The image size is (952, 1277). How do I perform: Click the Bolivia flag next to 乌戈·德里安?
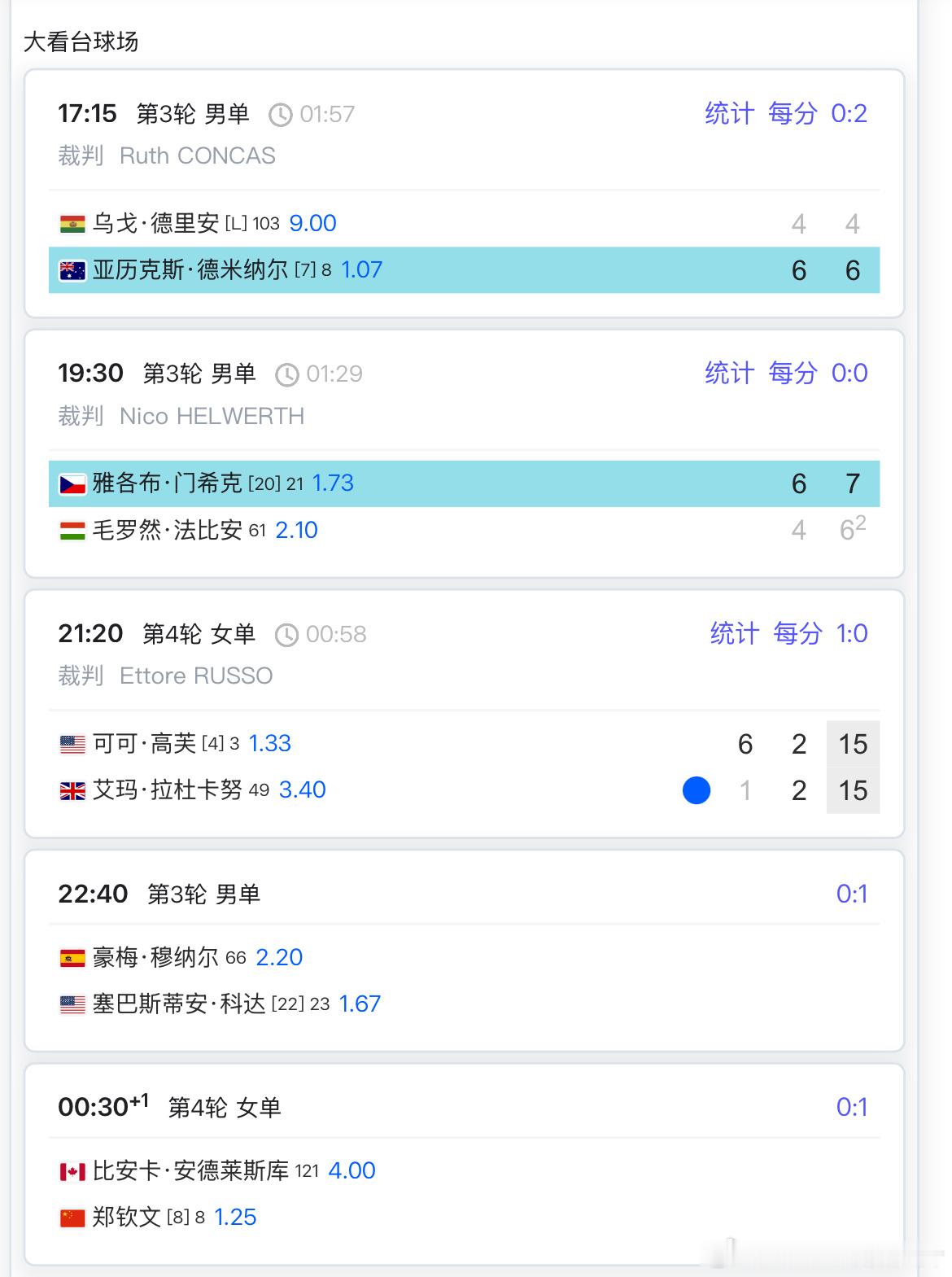coord(72,224)
